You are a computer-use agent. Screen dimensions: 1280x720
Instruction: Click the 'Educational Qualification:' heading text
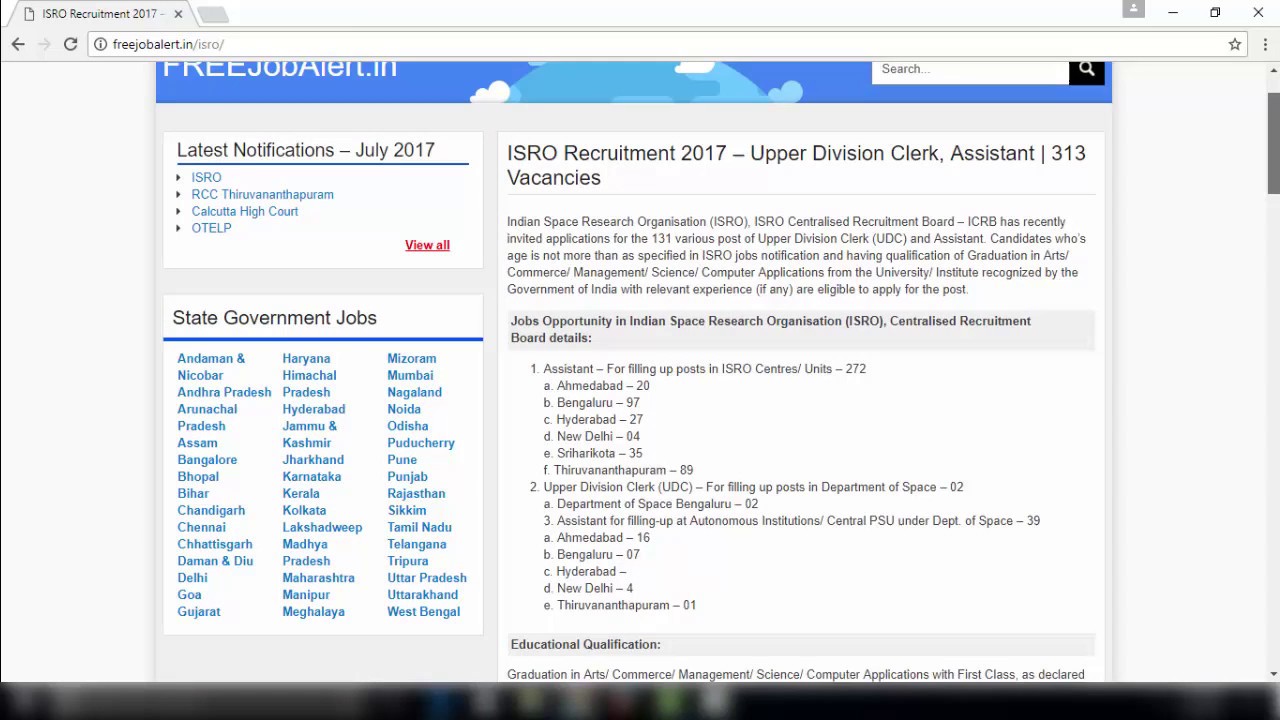[x=585, y=645]
